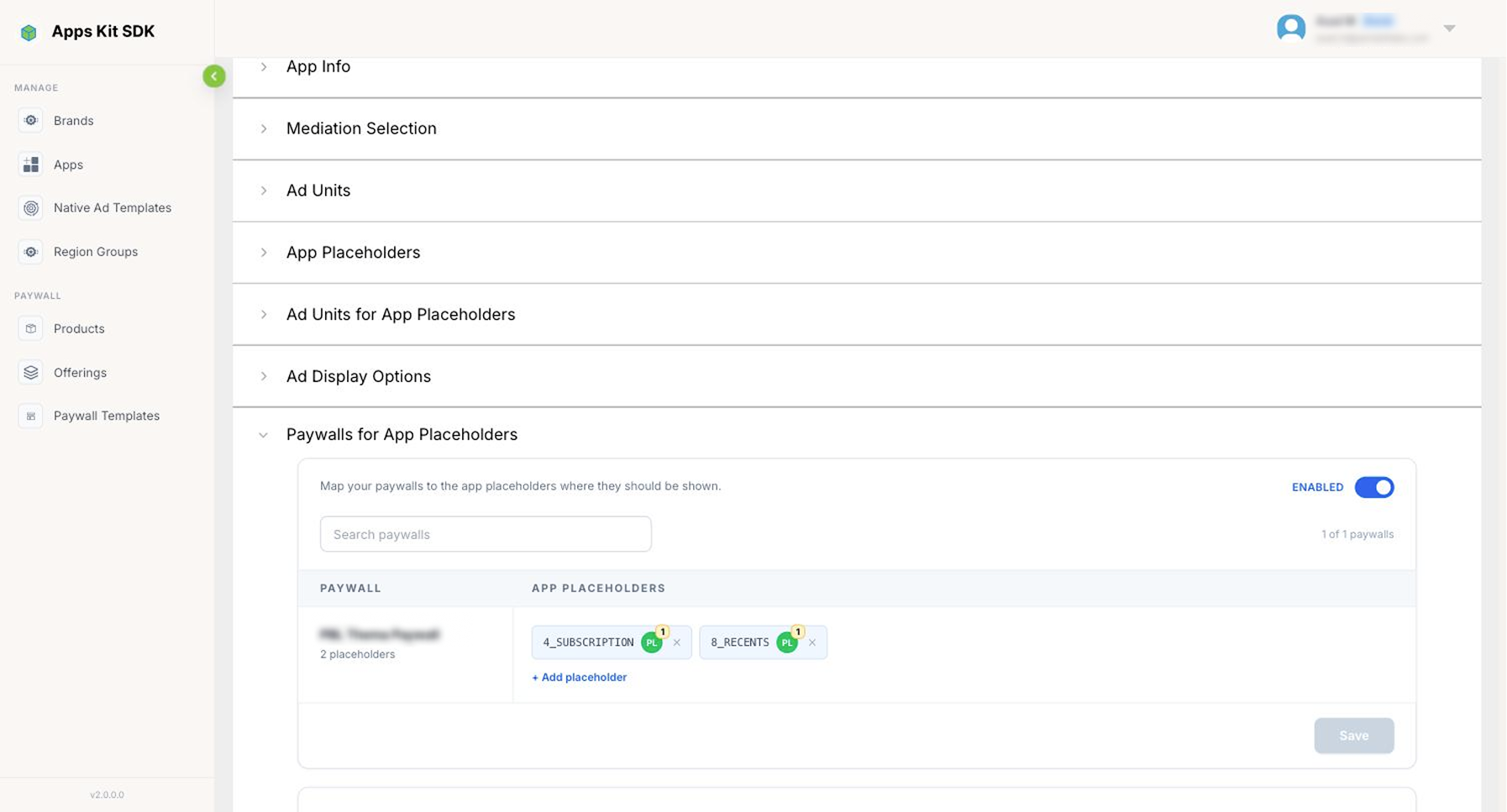This screenshot has width=1507, height=812.
Task: Click the Save button
Action: 1354,736
